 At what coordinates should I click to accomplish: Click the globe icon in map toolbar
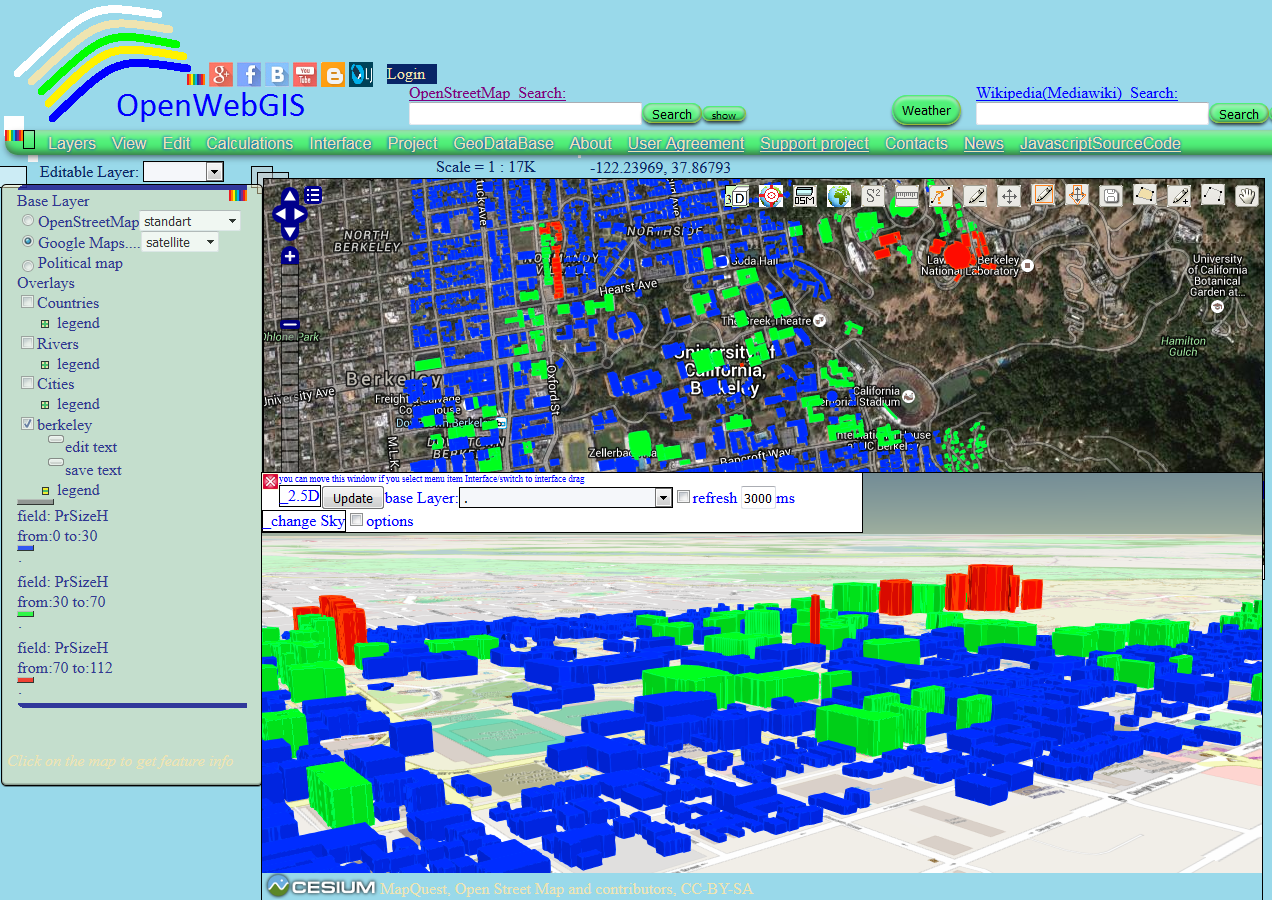838,196
